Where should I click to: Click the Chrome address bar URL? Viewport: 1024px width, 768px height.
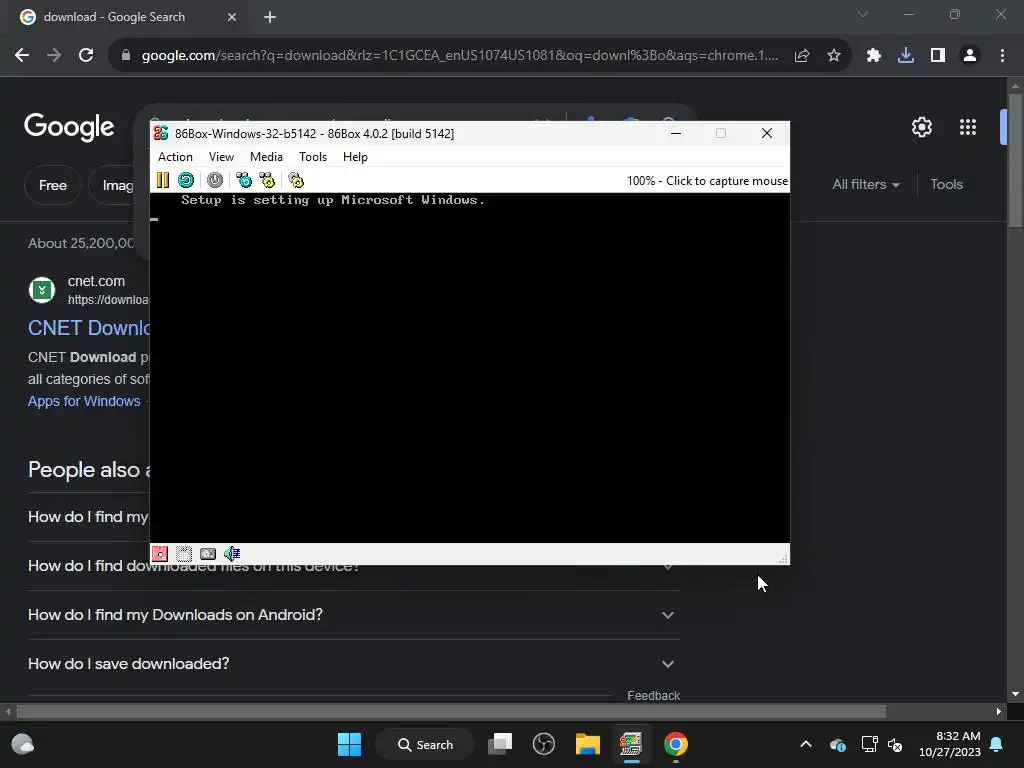(460, 56)
